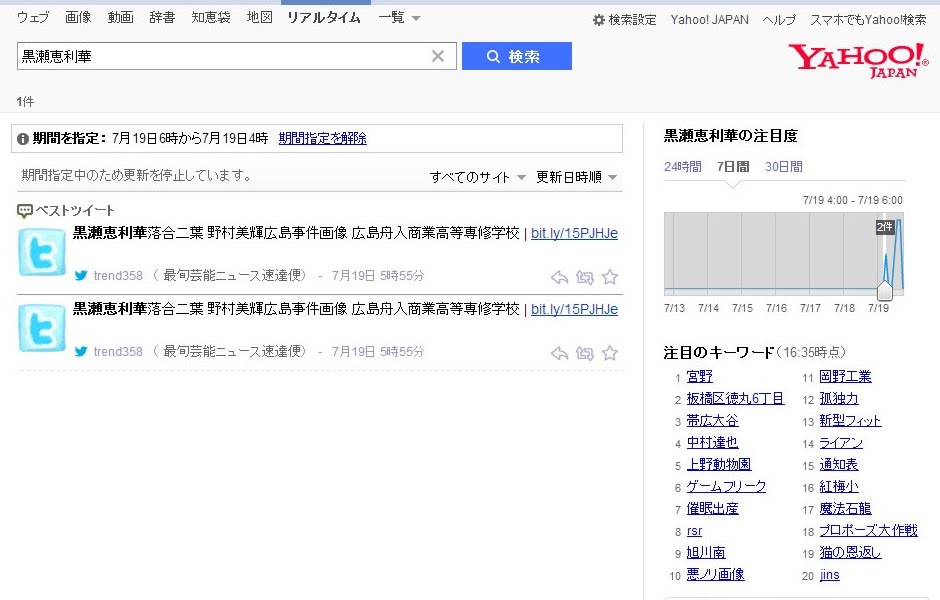Open keyword 紅梅小
The height and width of the screenshot is (600, 940).
839,487
